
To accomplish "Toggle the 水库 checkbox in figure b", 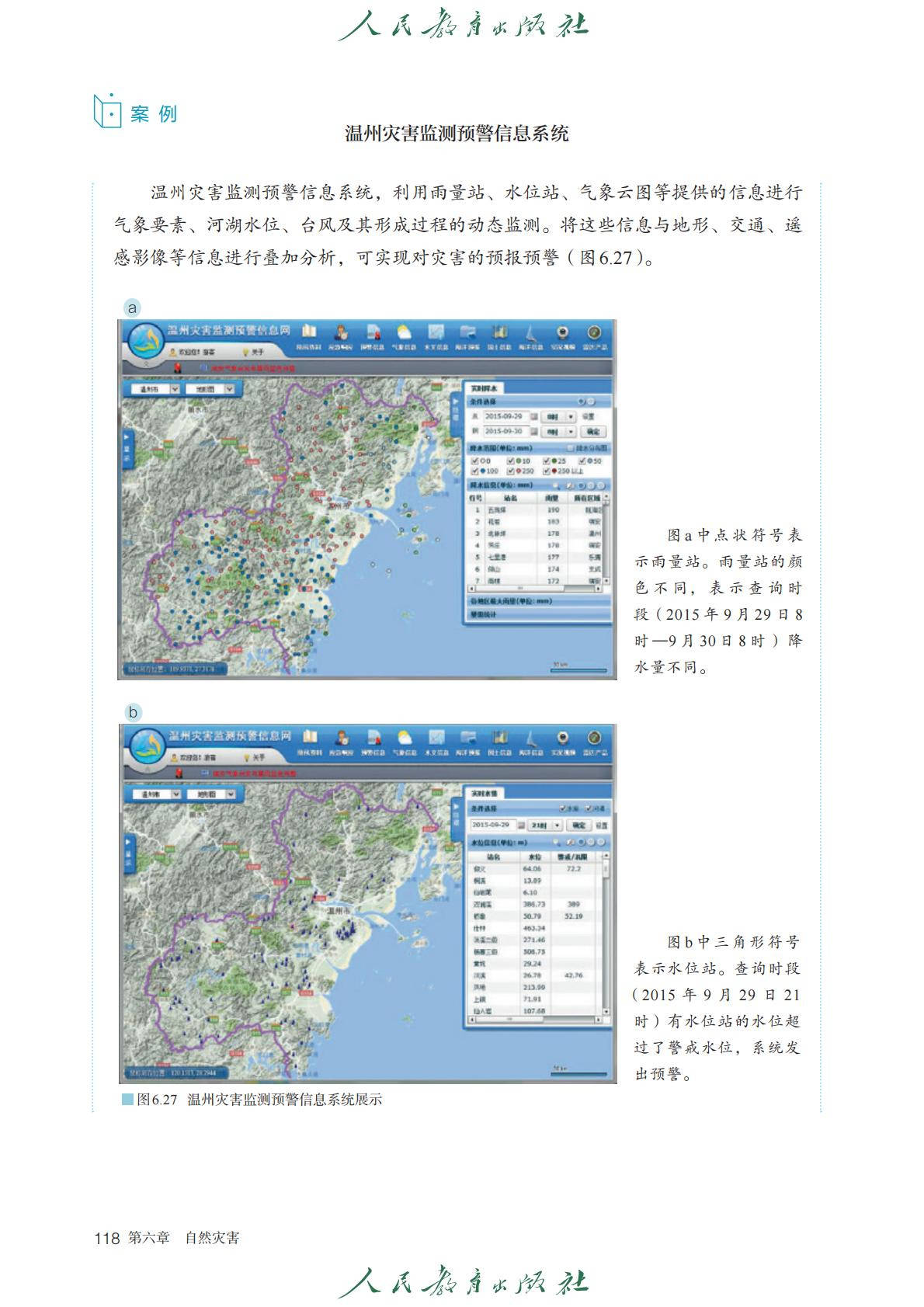I will [563, 808].
